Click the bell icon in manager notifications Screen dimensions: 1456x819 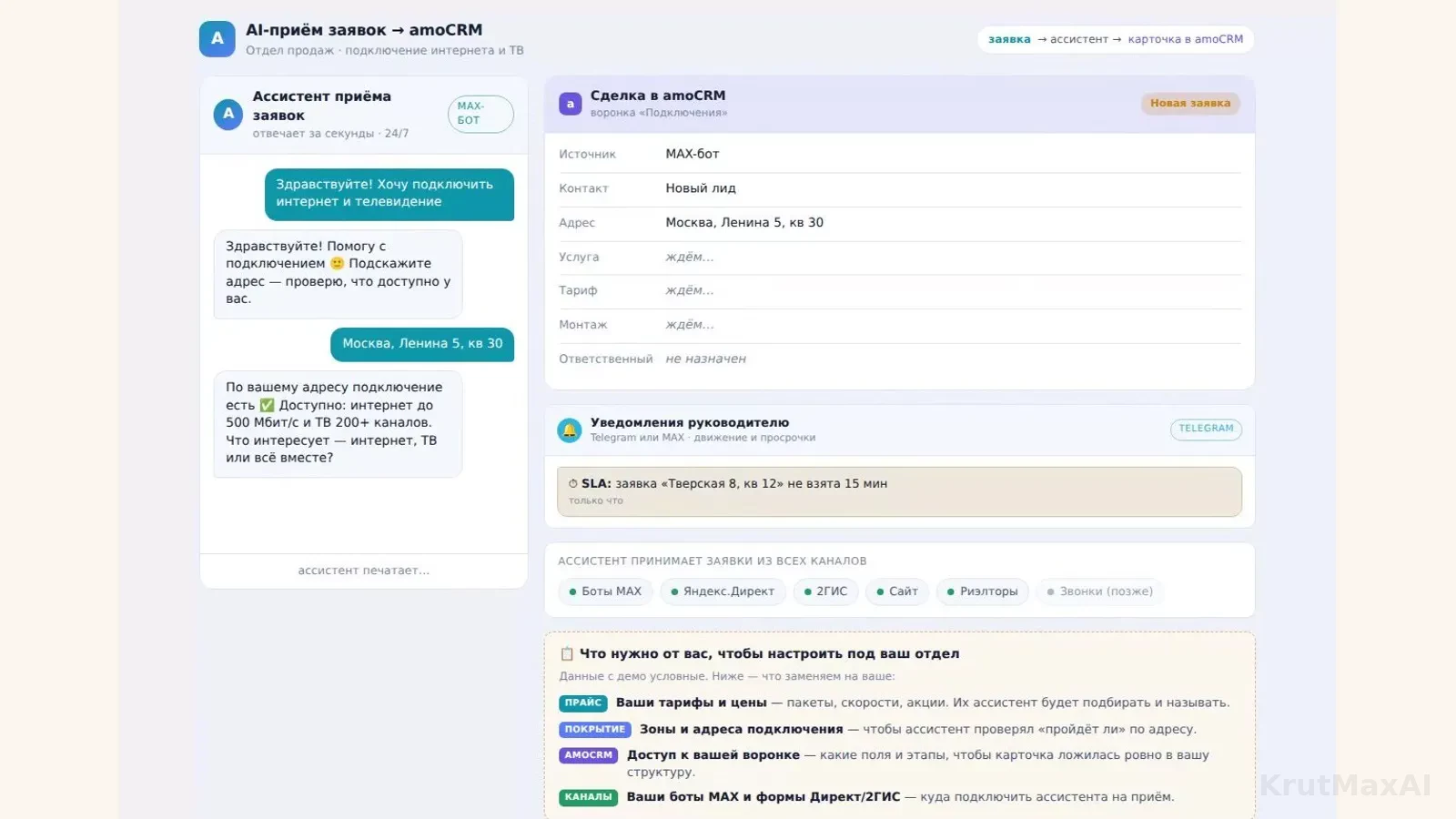tap(570, 430)
